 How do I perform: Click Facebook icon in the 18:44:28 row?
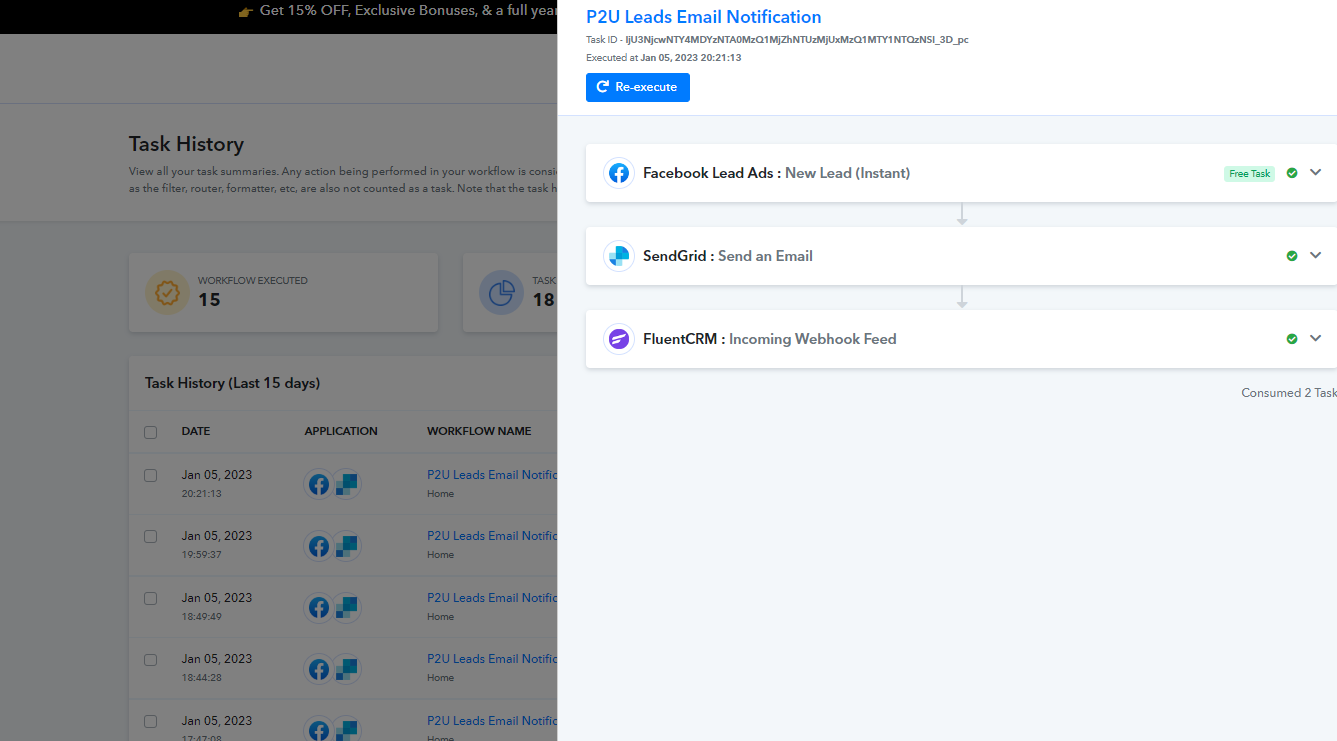click(319, 669)
